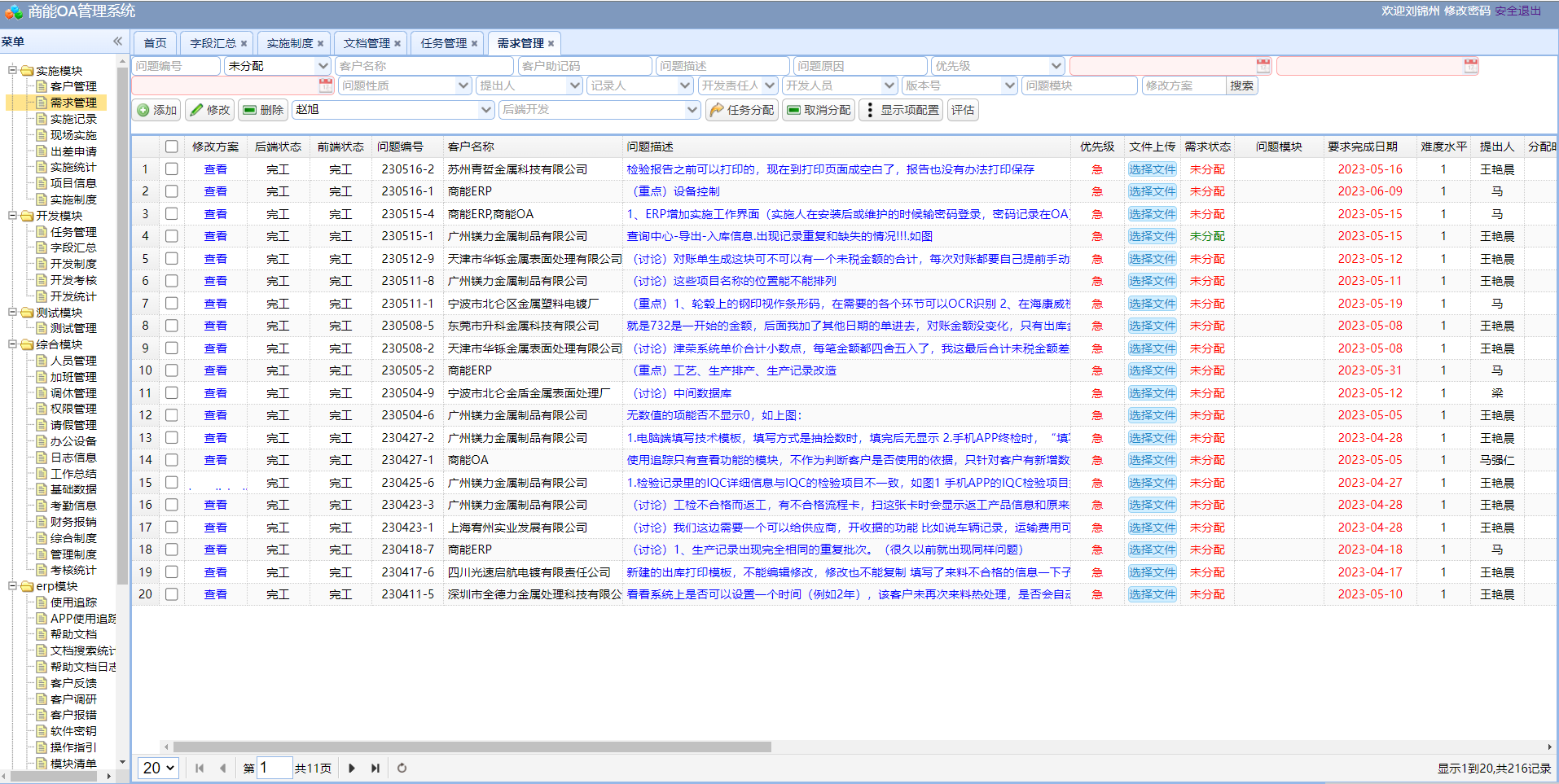Open 客户管理 page icon in tree
1559x784 pixels.
click(42, 86)
